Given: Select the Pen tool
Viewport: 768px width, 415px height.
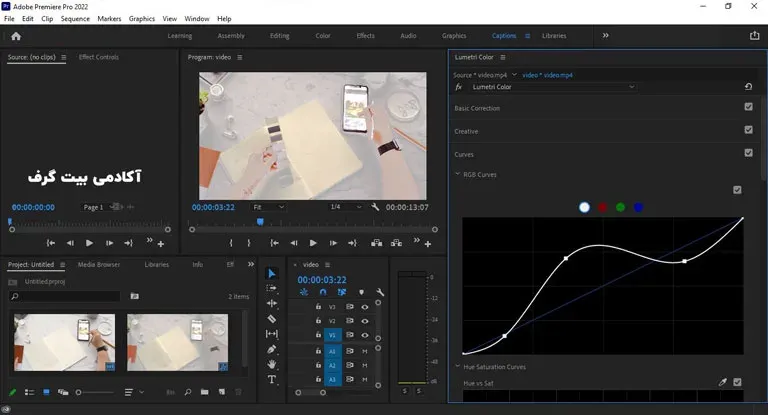Looking at the screenshot, I should (272, 349).
